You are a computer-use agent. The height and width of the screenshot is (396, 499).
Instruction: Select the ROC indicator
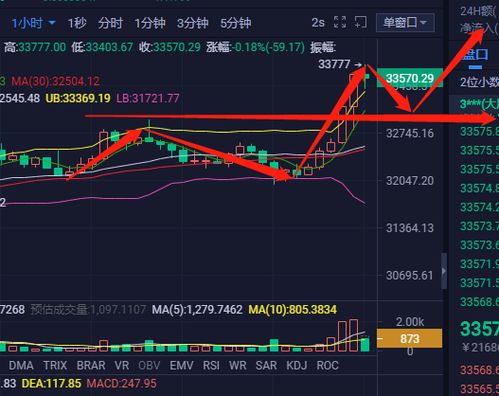click(328, 366)
